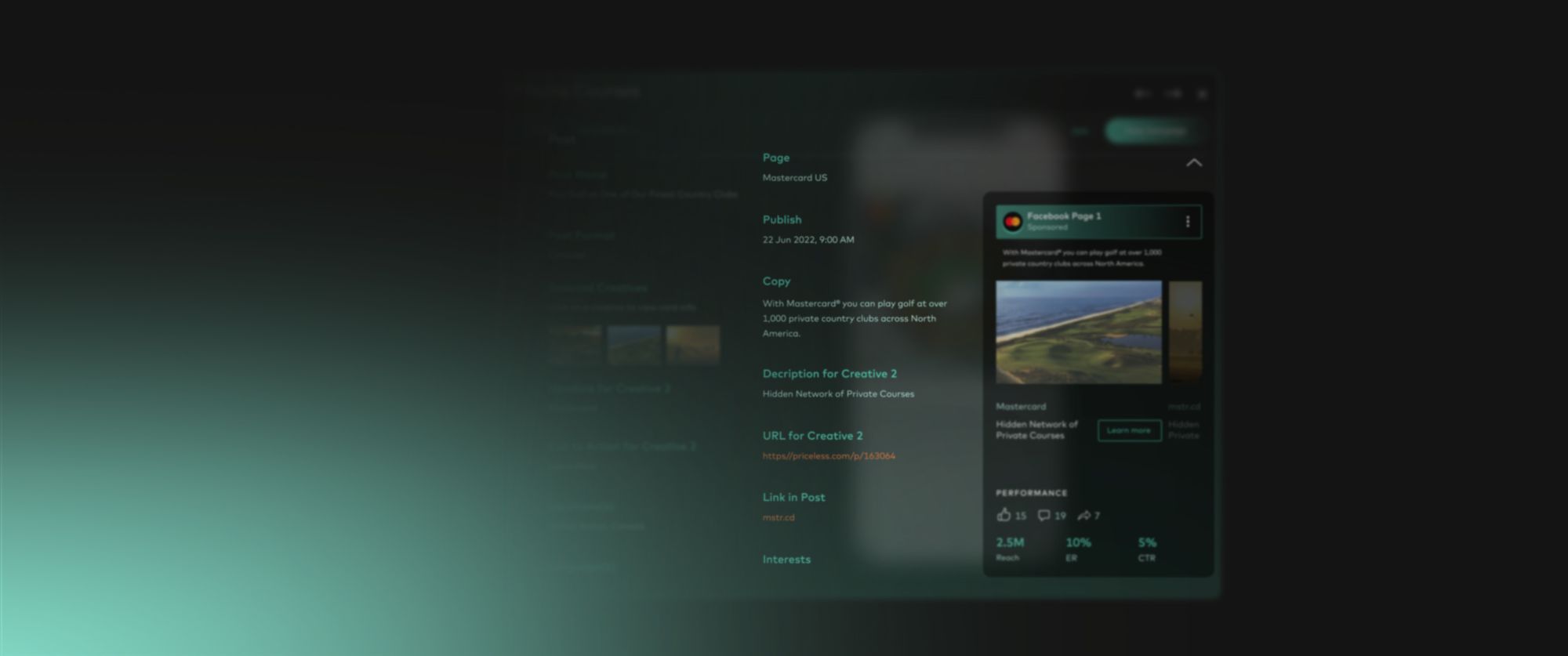Viewport: 1568px width, 656px height.
Task: Click the share arrow icon
Action: (x=1083, y=516)
